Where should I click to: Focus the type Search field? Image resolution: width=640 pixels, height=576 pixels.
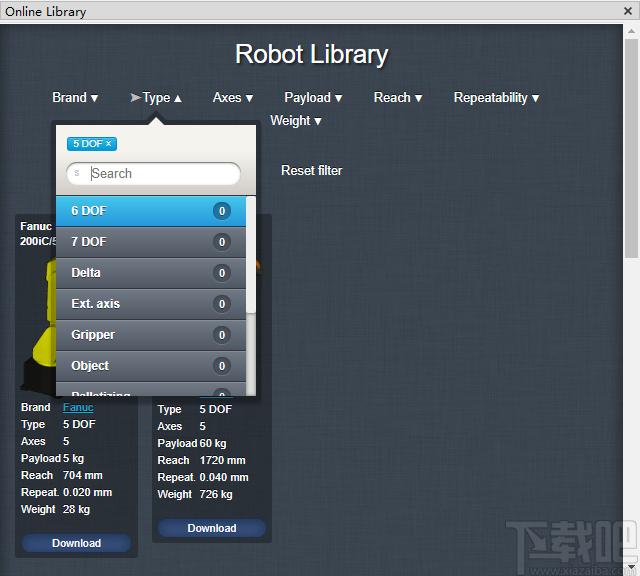point(153,173)
